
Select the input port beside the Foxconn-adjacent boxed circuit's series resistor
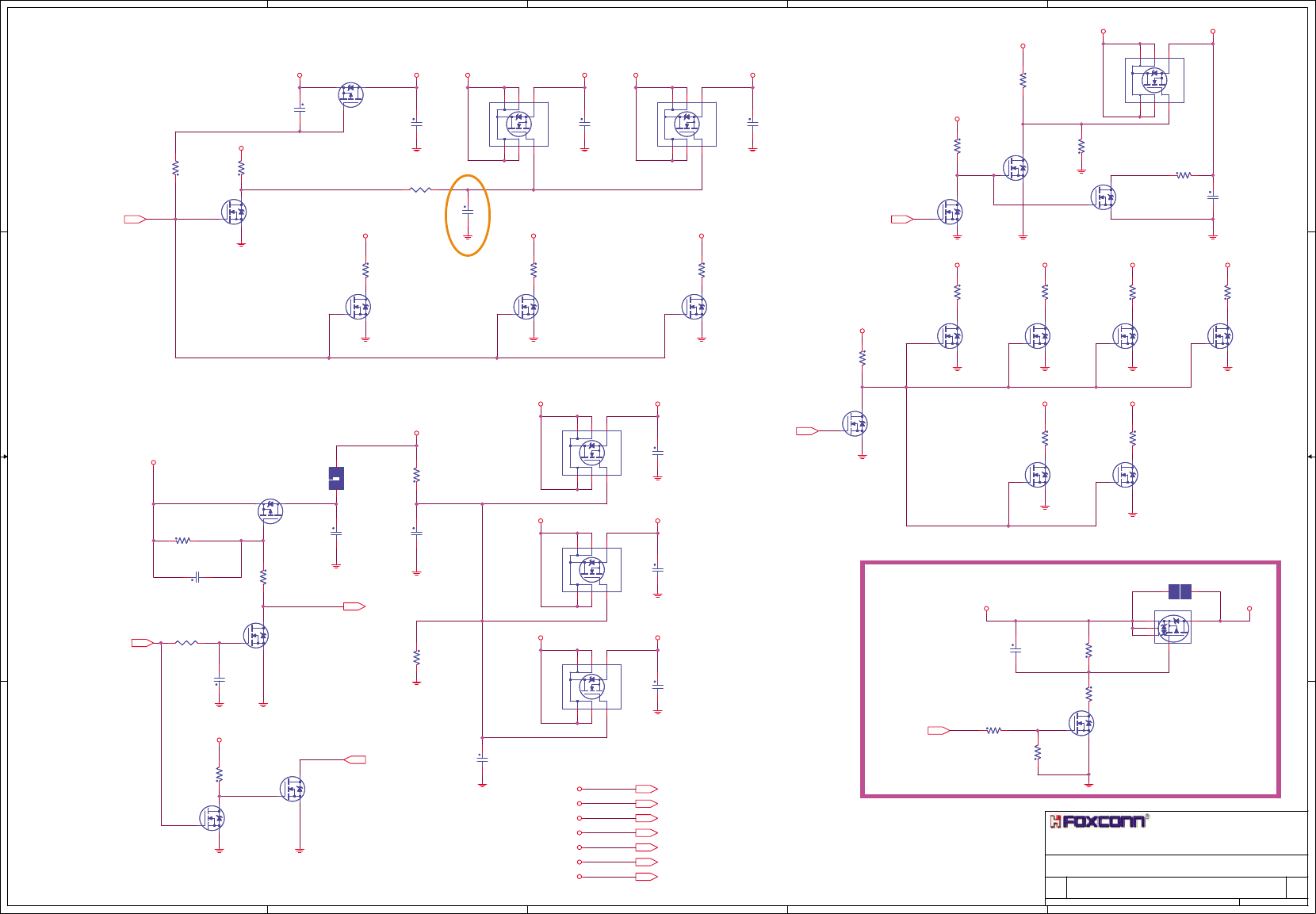click(x=939, y=730)
